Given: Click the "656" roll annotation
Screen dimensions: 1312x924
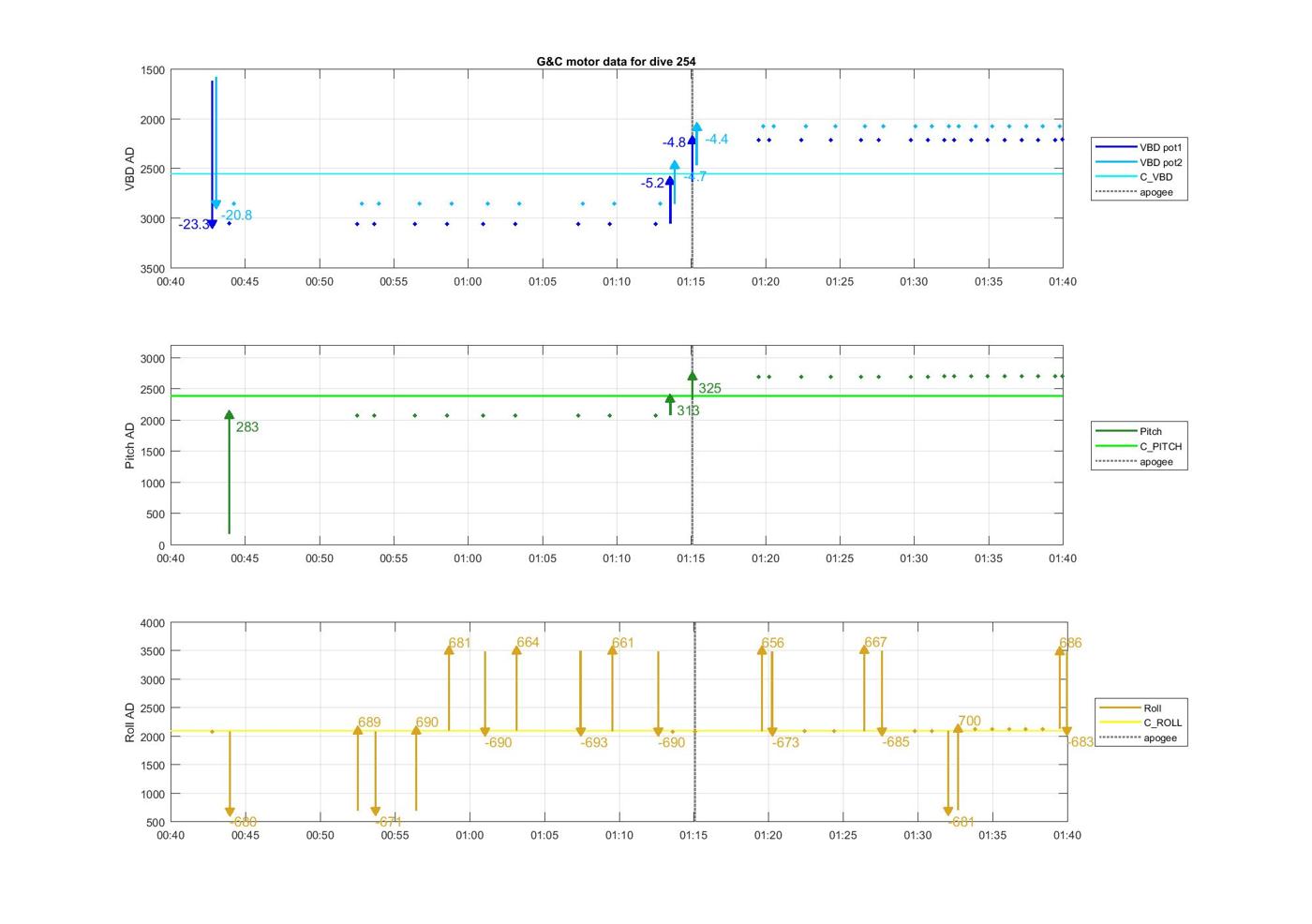Looking at the screenshot, I should 772,643.
